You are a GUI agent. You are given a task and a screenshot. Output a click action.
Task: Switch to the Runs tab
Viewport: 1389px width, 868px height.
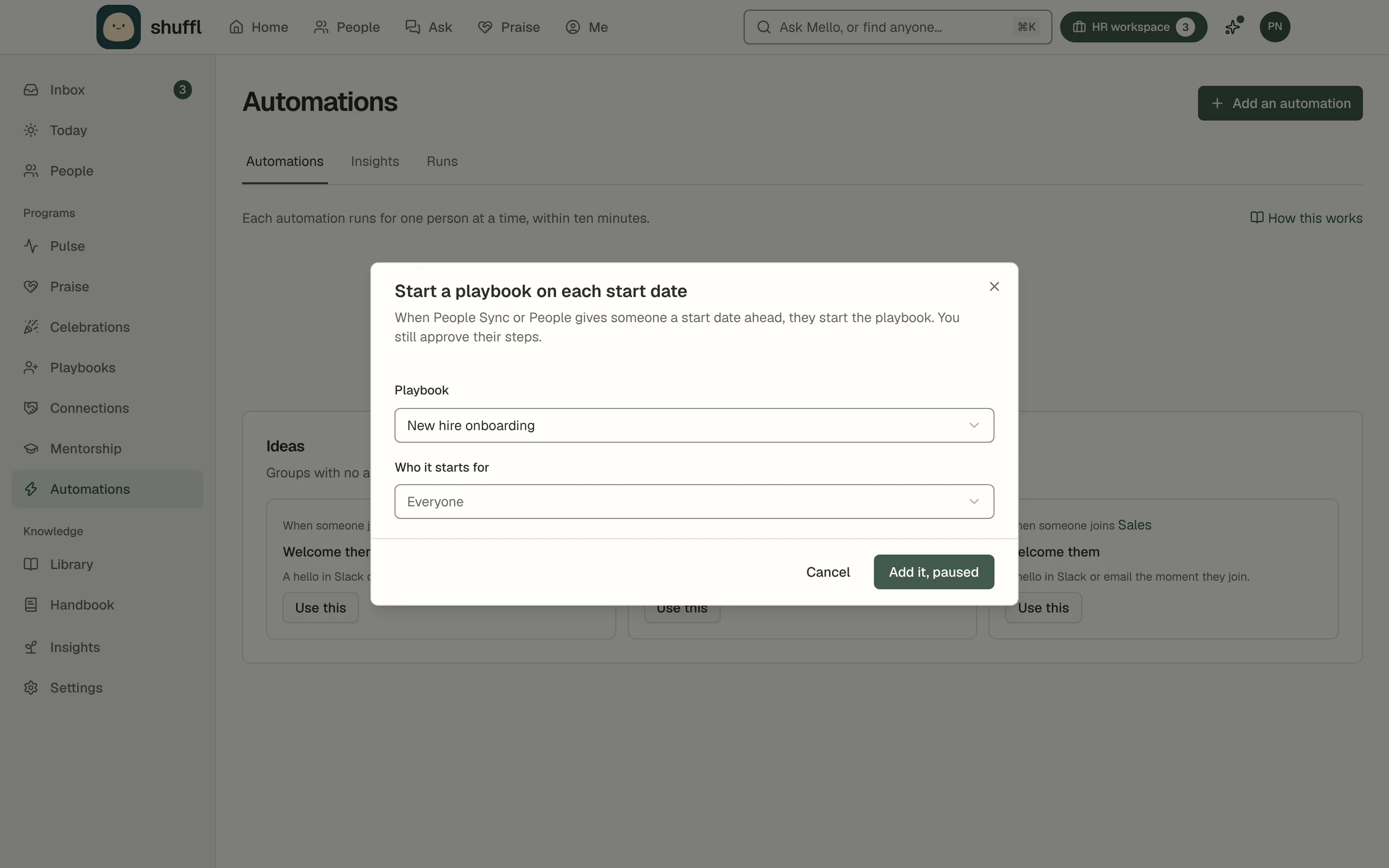(x=442, y=162)
